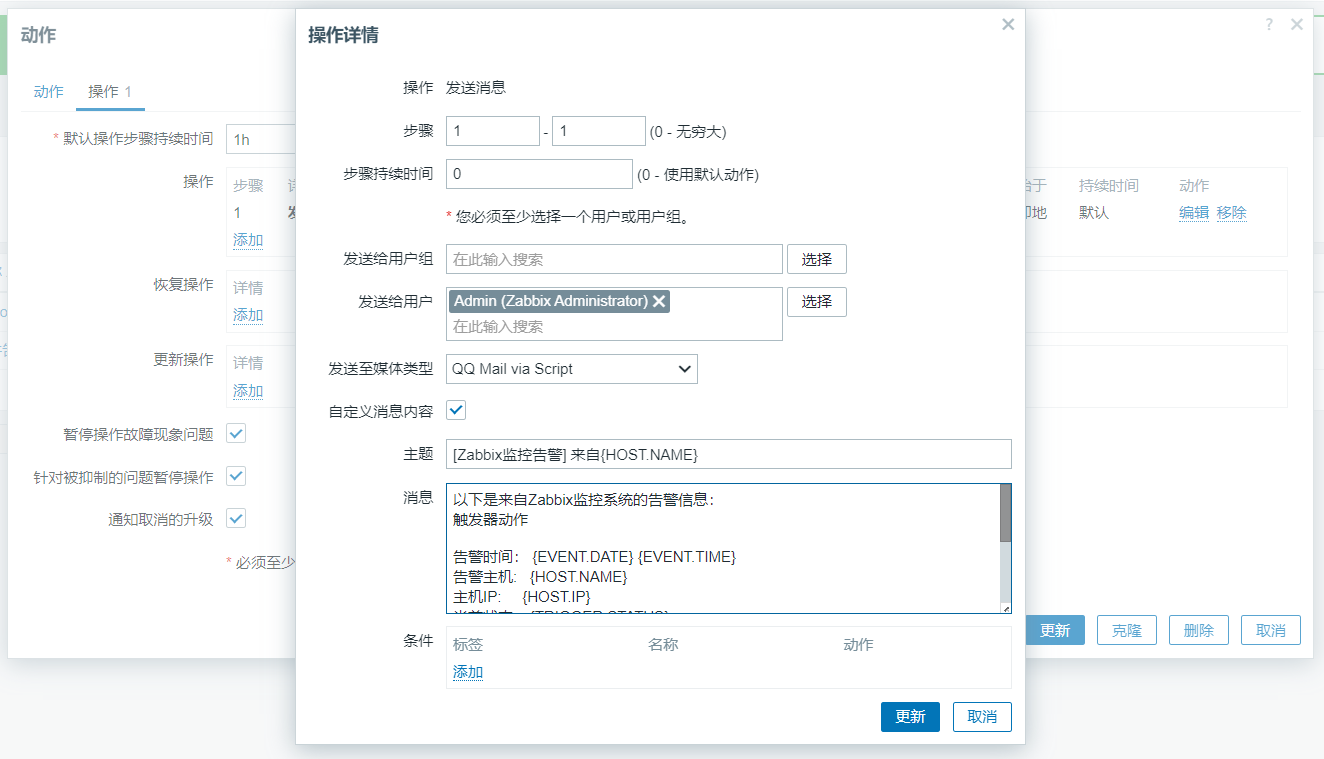Focus 步骤 start value field

[493, 131]
